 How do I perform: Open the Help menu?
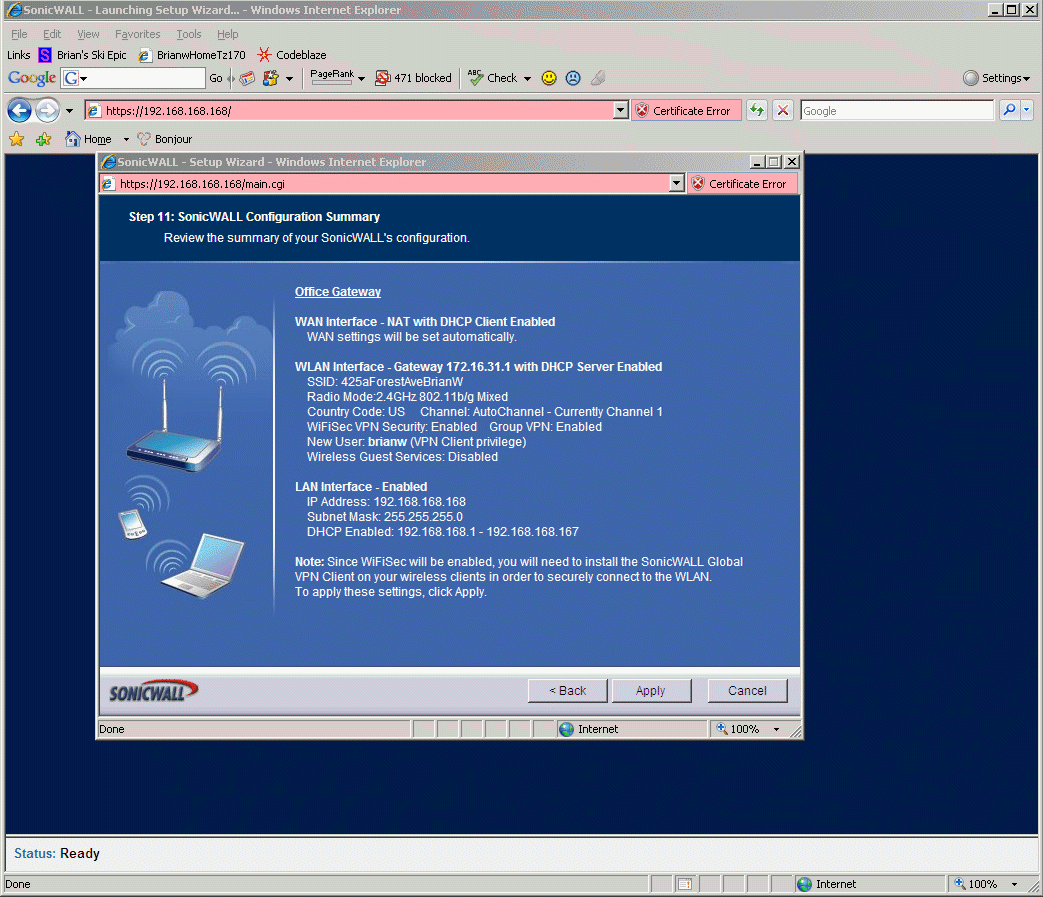point(227,34)
